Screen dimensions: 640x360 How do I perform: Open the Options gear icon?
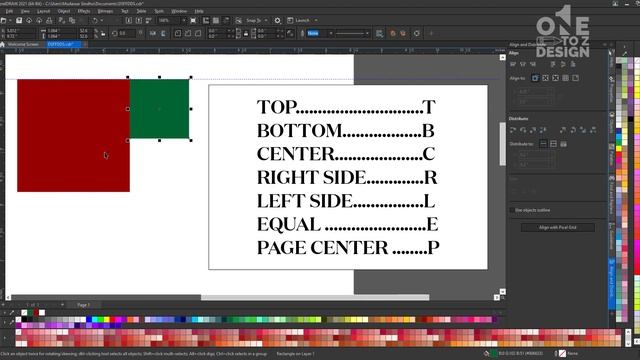pos(278,20)
